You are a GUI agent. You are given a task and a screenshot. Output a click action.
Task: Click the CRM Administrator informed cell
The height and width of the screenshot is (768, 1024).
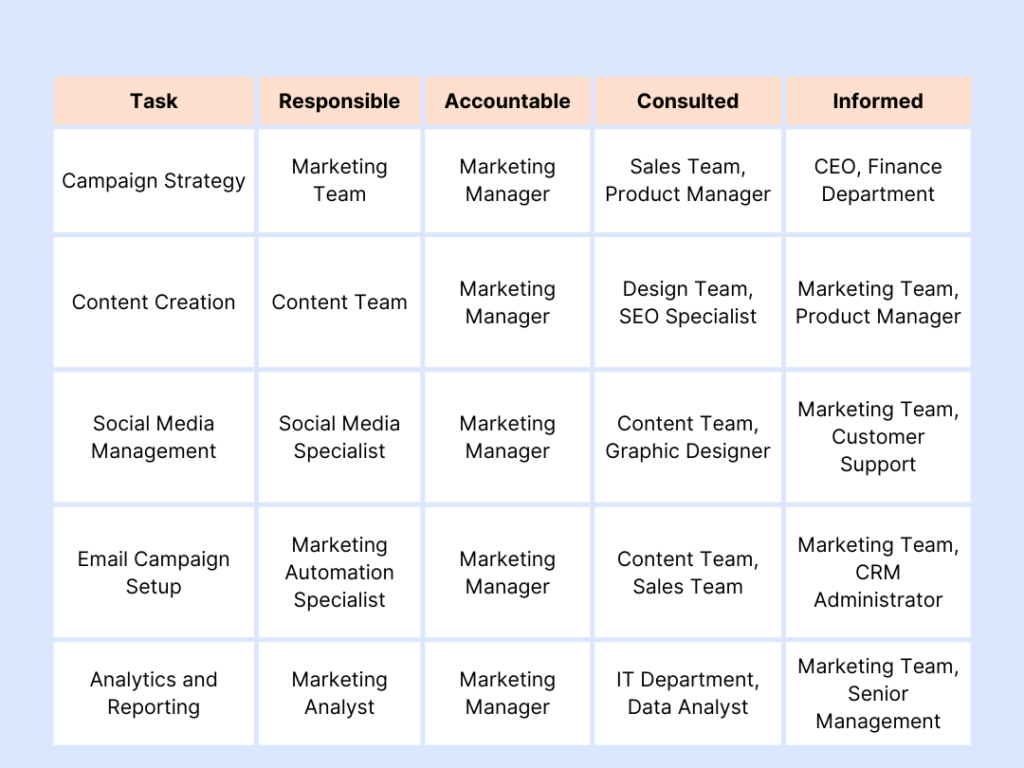878,573
